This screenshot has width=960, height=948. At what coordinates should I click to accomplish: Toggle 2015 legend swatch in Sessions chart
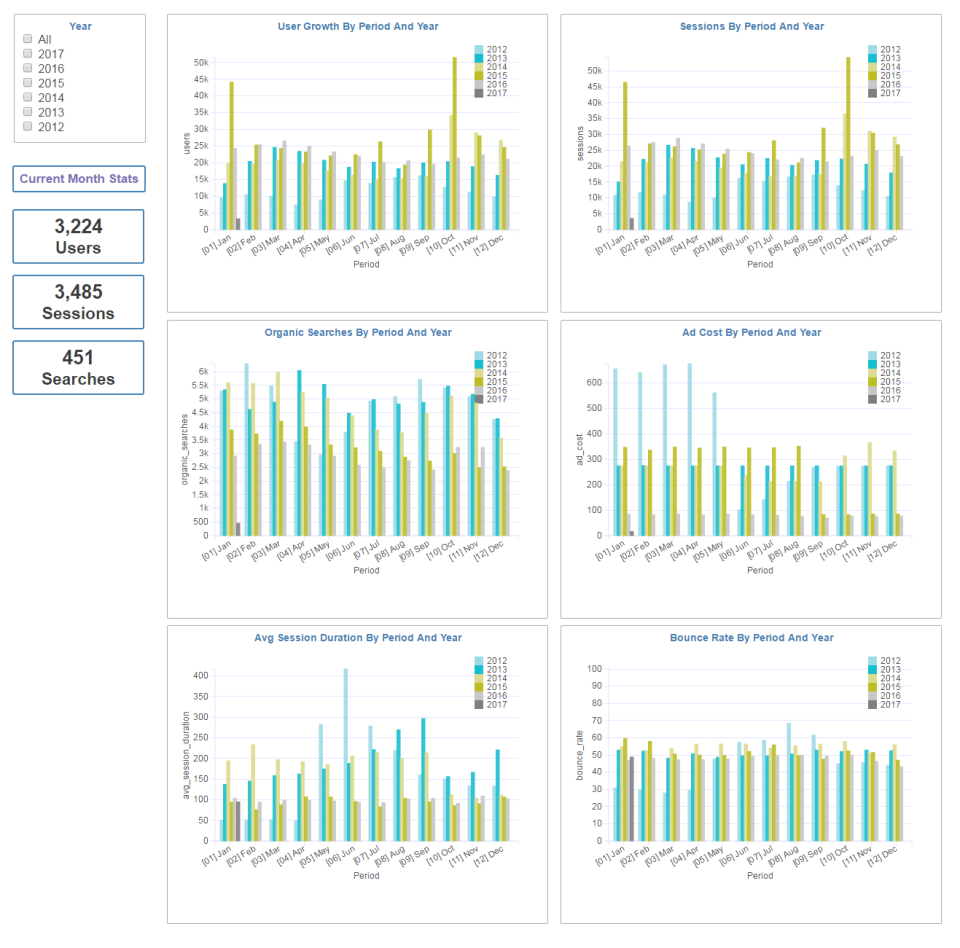(x=873, y=75)
